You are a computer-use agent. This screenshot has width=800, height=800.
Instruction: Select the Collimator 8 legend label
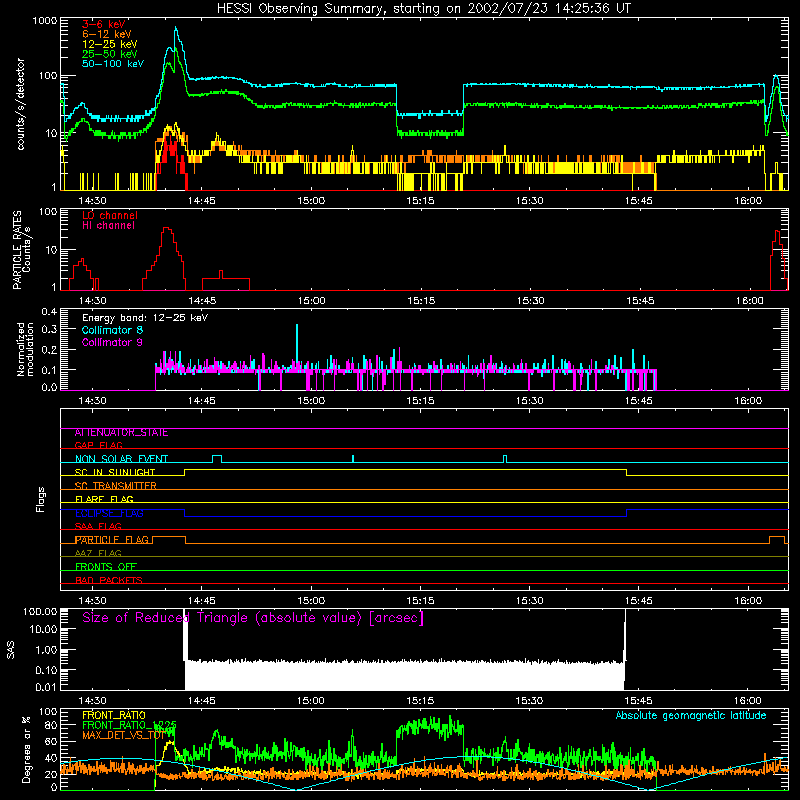click(112, 330)
